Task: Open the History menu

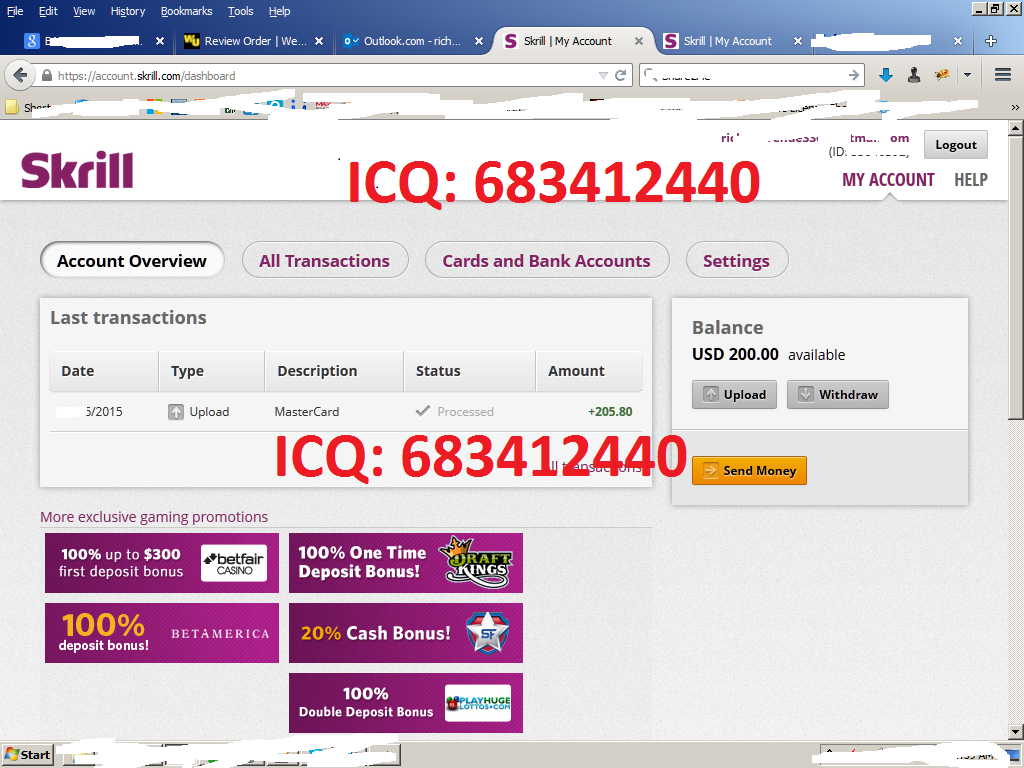Action: pos(127,11)
